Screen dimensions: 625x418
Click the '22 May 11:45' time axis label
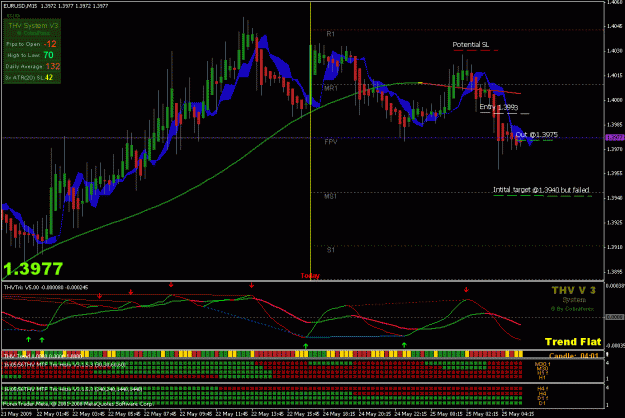(x=232, y=414)
